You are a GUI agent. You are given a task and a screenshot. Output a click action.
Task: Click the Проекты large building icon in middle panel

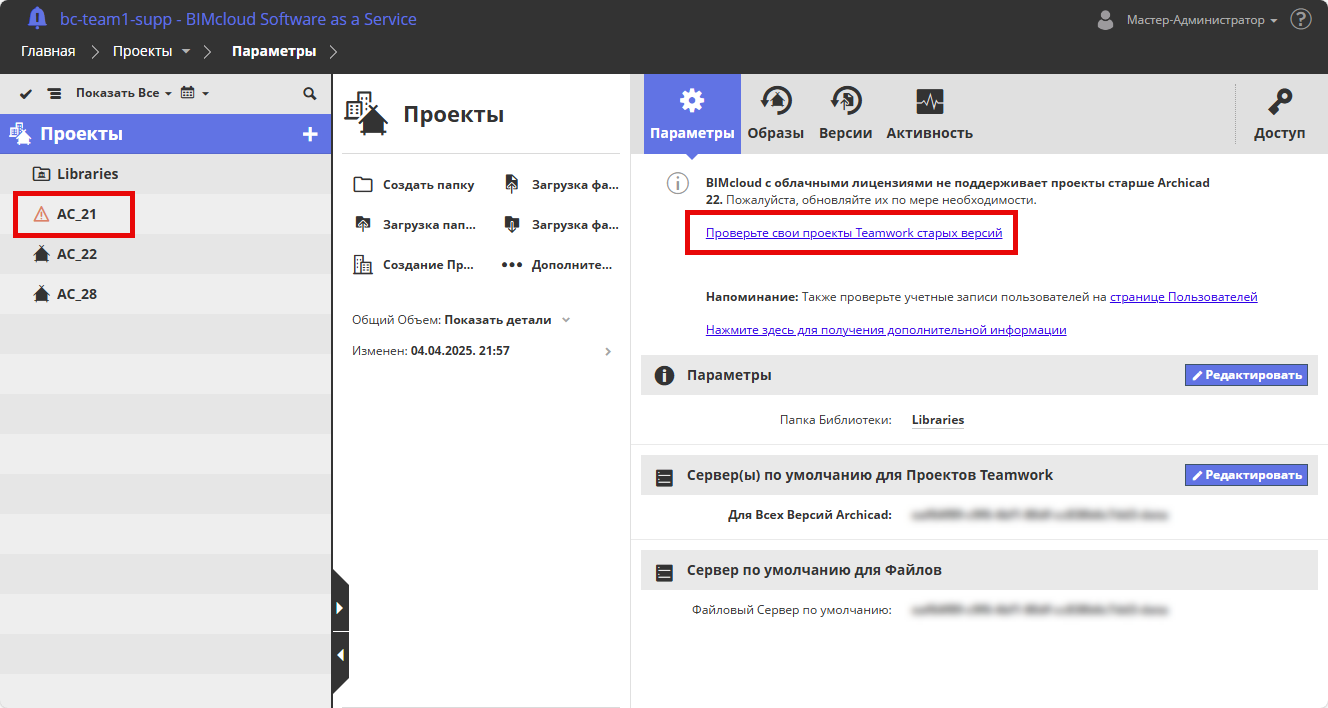tap(366, 114)
